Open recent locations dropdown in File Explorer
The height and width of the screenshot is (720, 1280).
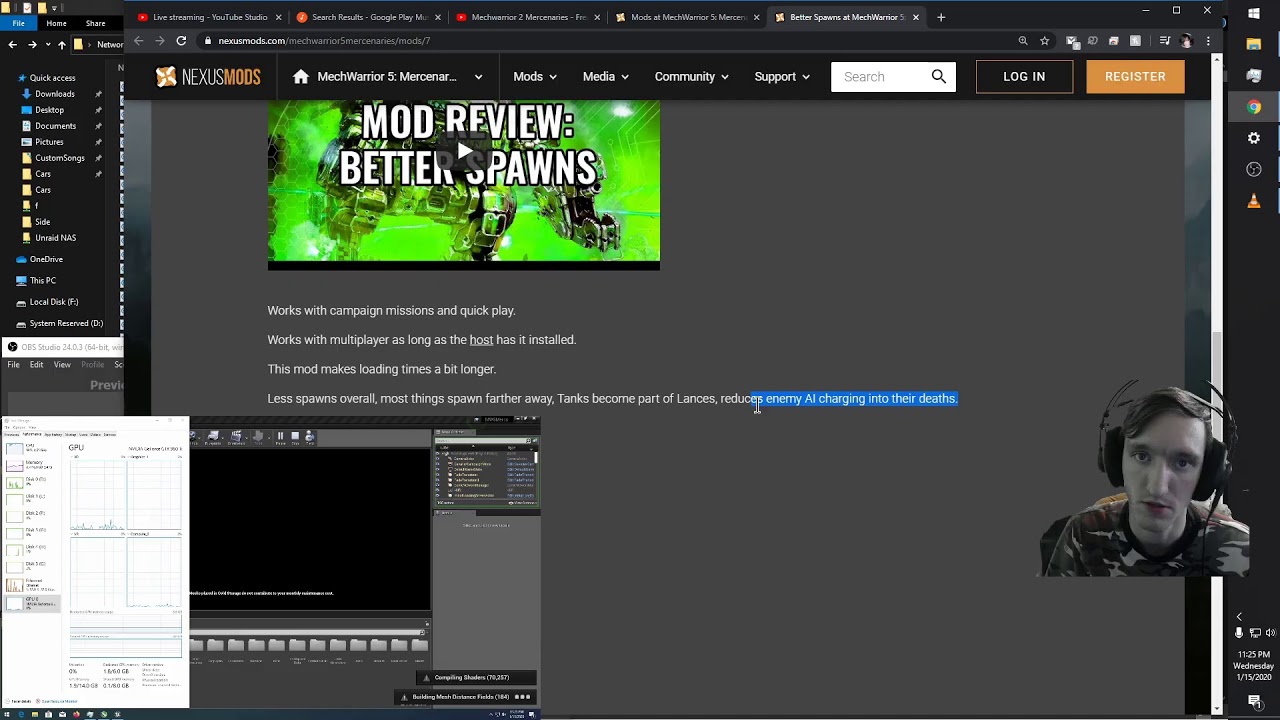coord(47,44)
